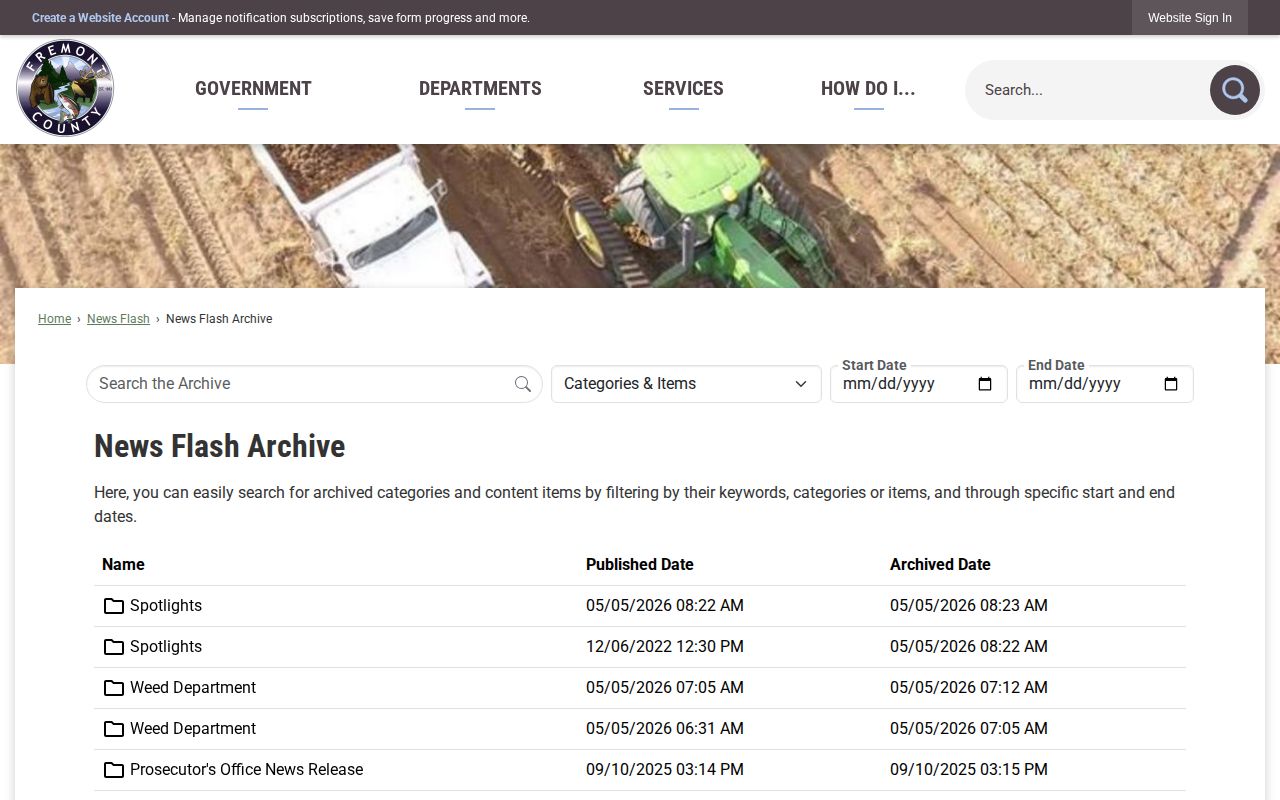This screenshot has width=1280, height=800.
Task: Click the archive search magnifier icon
Action: (x=523, y=384)
